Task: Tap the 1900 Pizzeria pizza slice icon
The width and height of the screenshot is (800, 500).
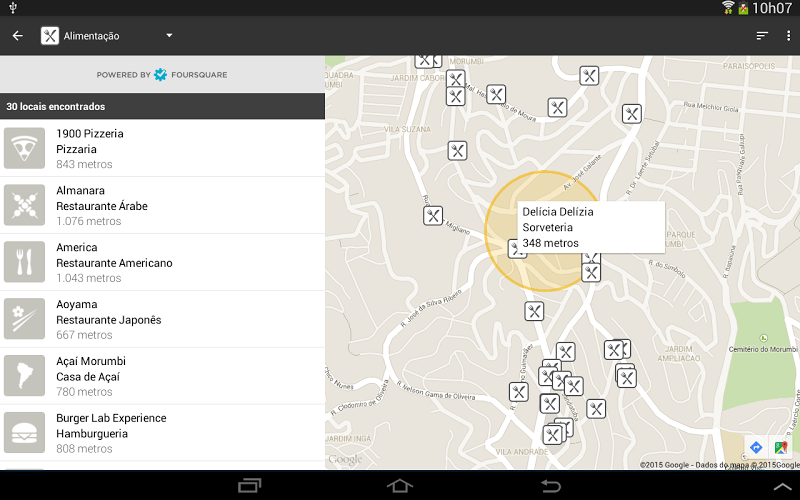Action: [24, 148]
